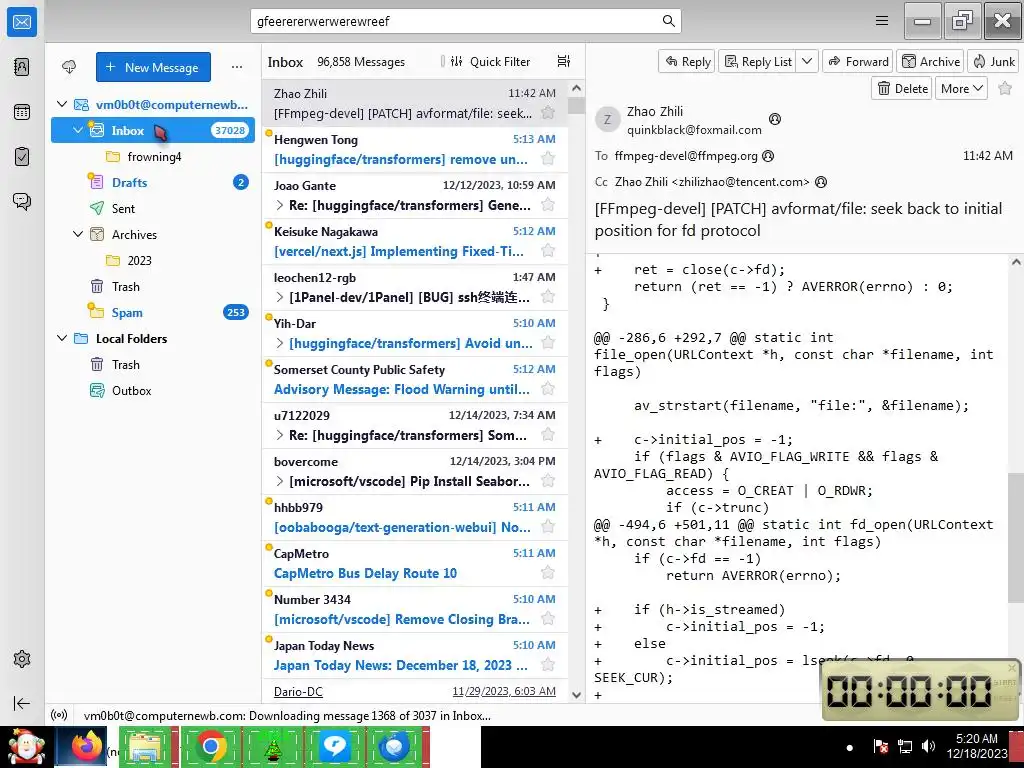Viewport: 1024px width, 768px height.
Task: Click the Junk button
Action: [993, 61]
